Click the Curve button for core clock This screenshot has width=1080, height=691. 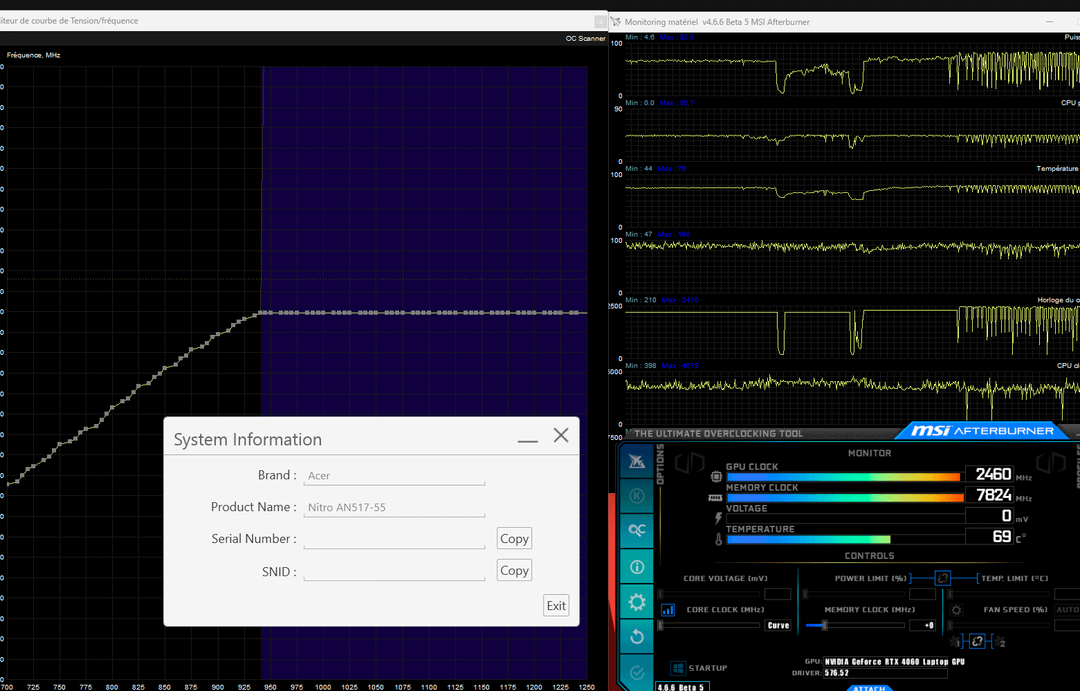[778, 626]
